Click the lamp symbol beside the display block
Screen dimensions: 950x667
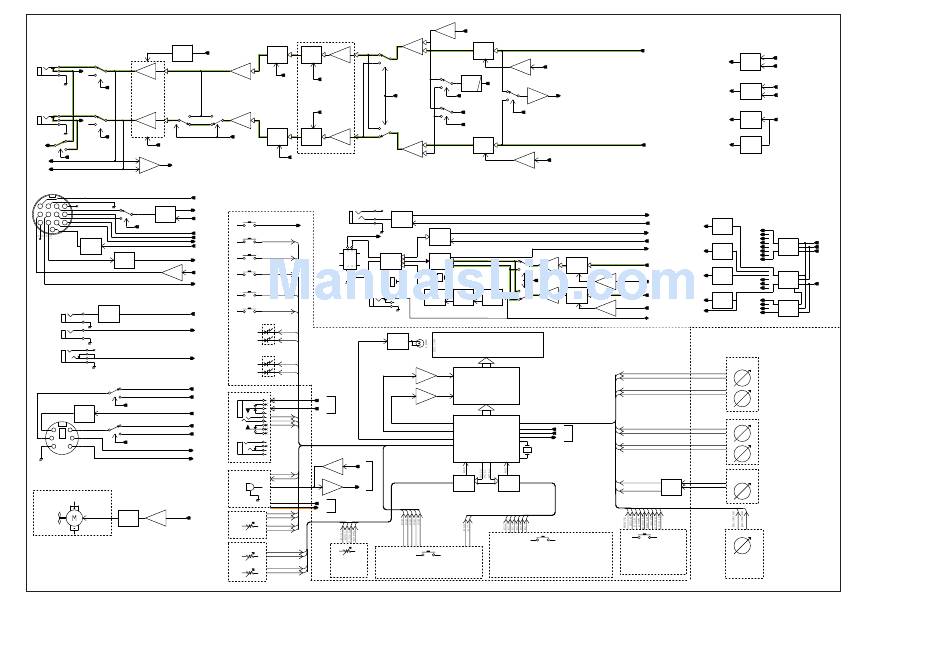coord(418,343)
